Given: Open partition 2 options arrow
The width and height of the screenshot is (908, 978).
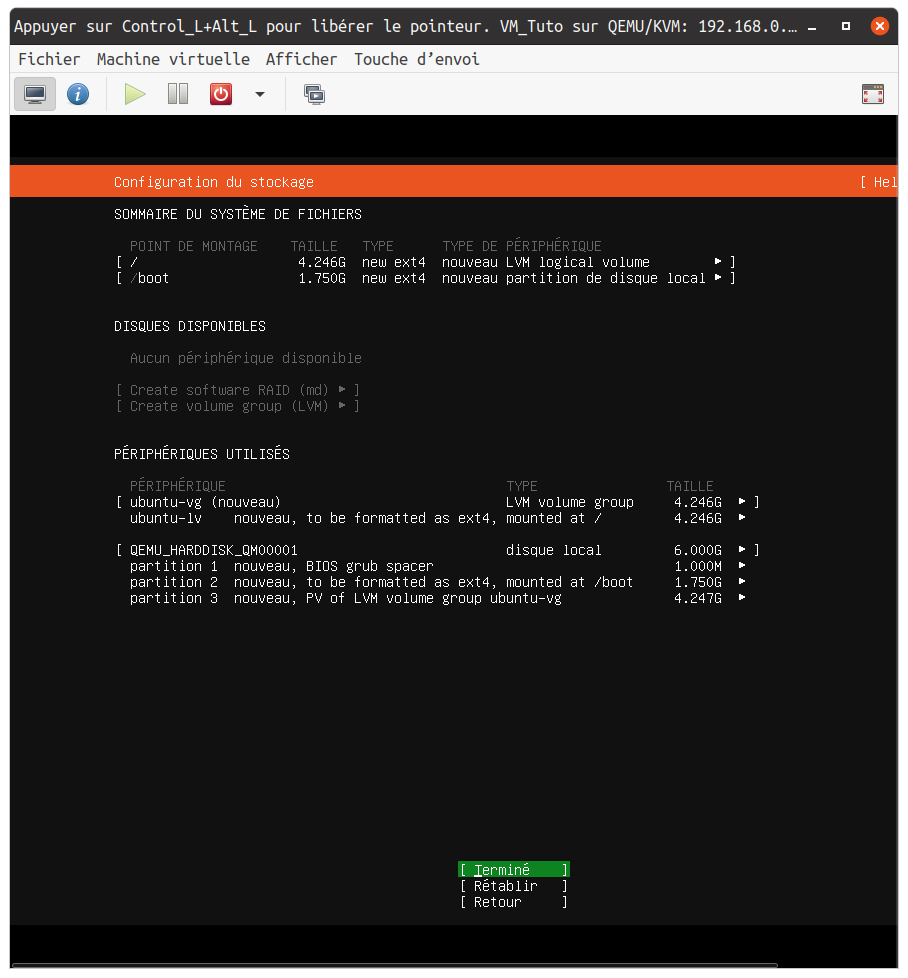Looking at the screenshot, I should click(x=741, y=582).
